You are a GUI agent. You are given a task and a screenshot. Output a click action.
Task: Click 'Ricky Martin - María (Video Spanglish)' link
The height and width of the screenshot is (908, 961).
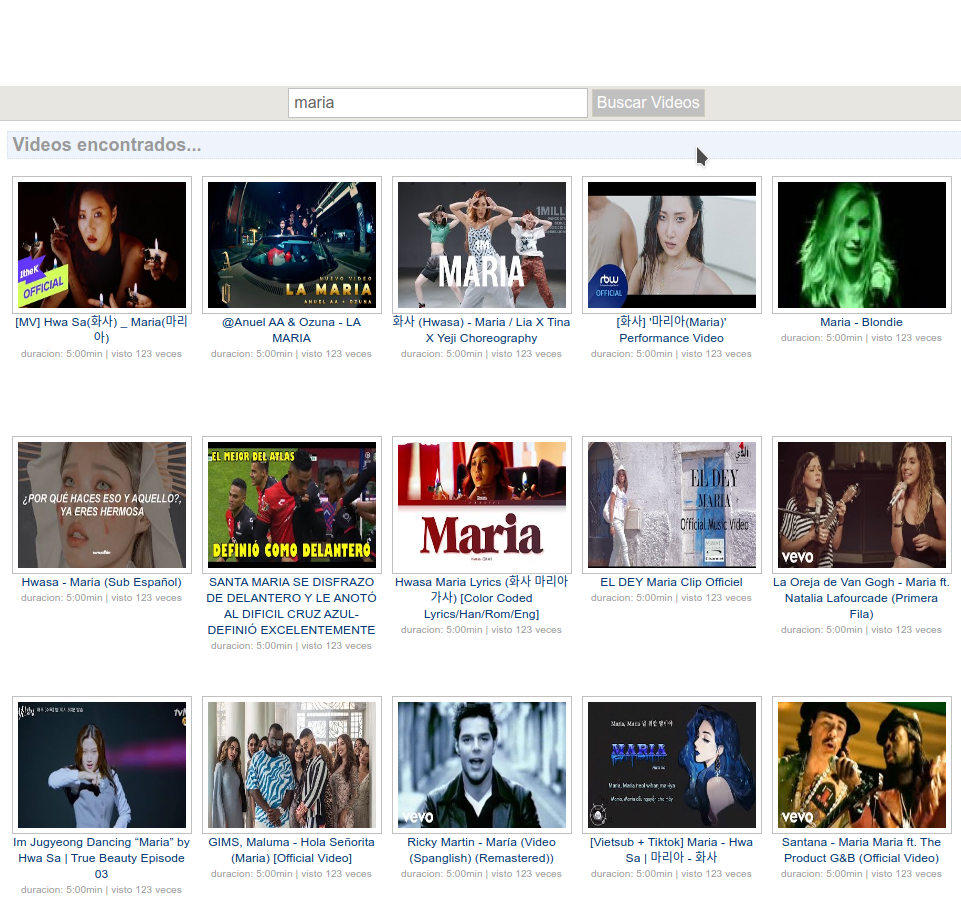pyautogui.click(x=482, y=850)
